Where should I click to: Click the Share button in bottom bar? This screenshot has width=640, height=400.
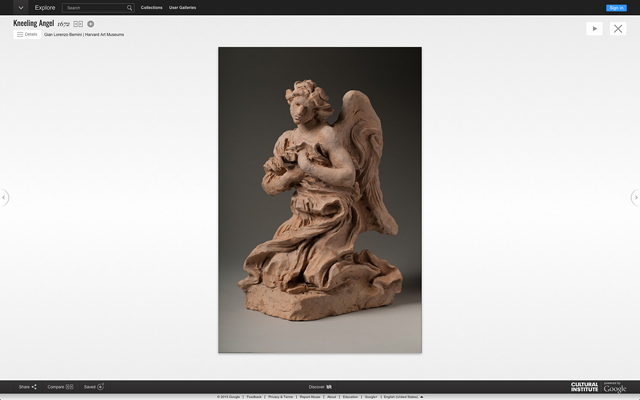(28, 387)
